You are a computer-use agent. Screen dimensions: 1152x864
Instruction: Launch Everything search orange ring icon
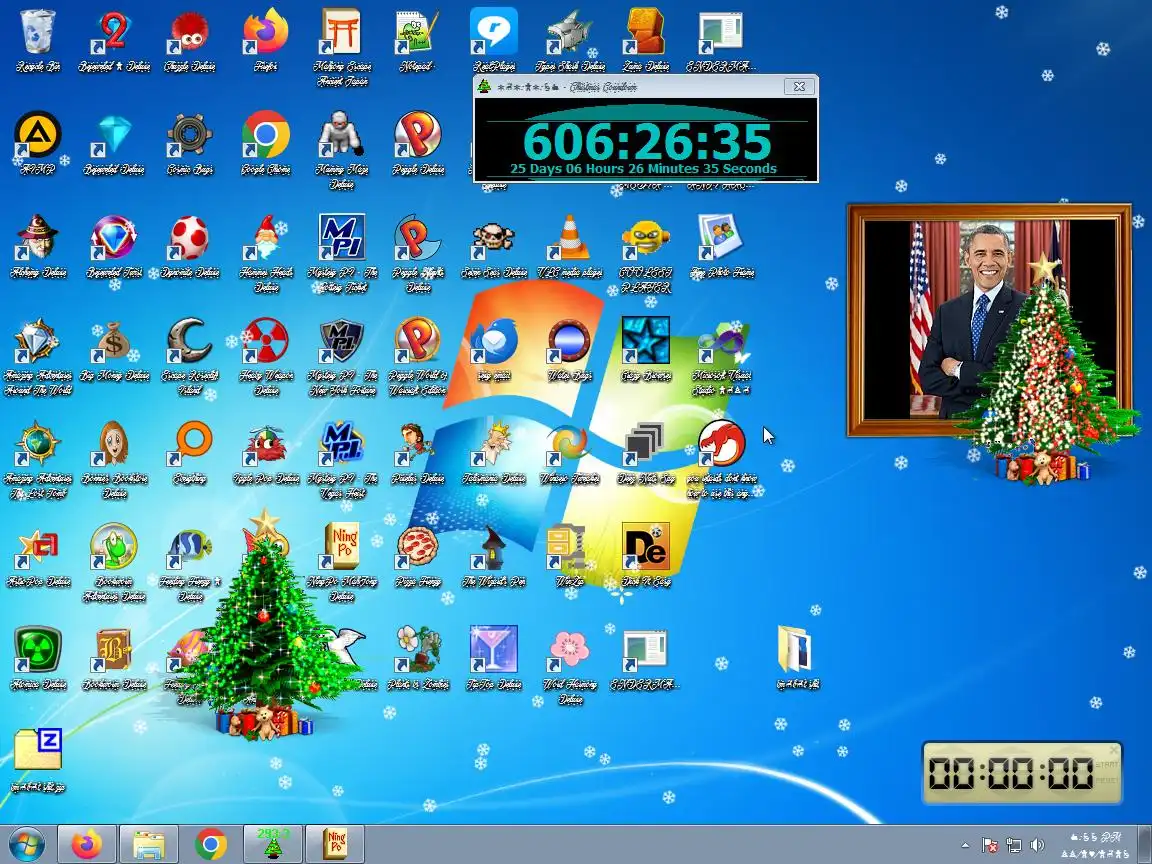[190, 452]
